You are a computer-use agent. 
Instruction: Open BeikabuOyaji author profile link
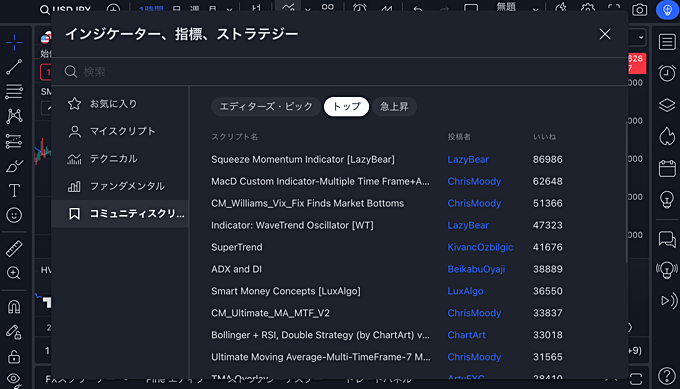[476, 269]
